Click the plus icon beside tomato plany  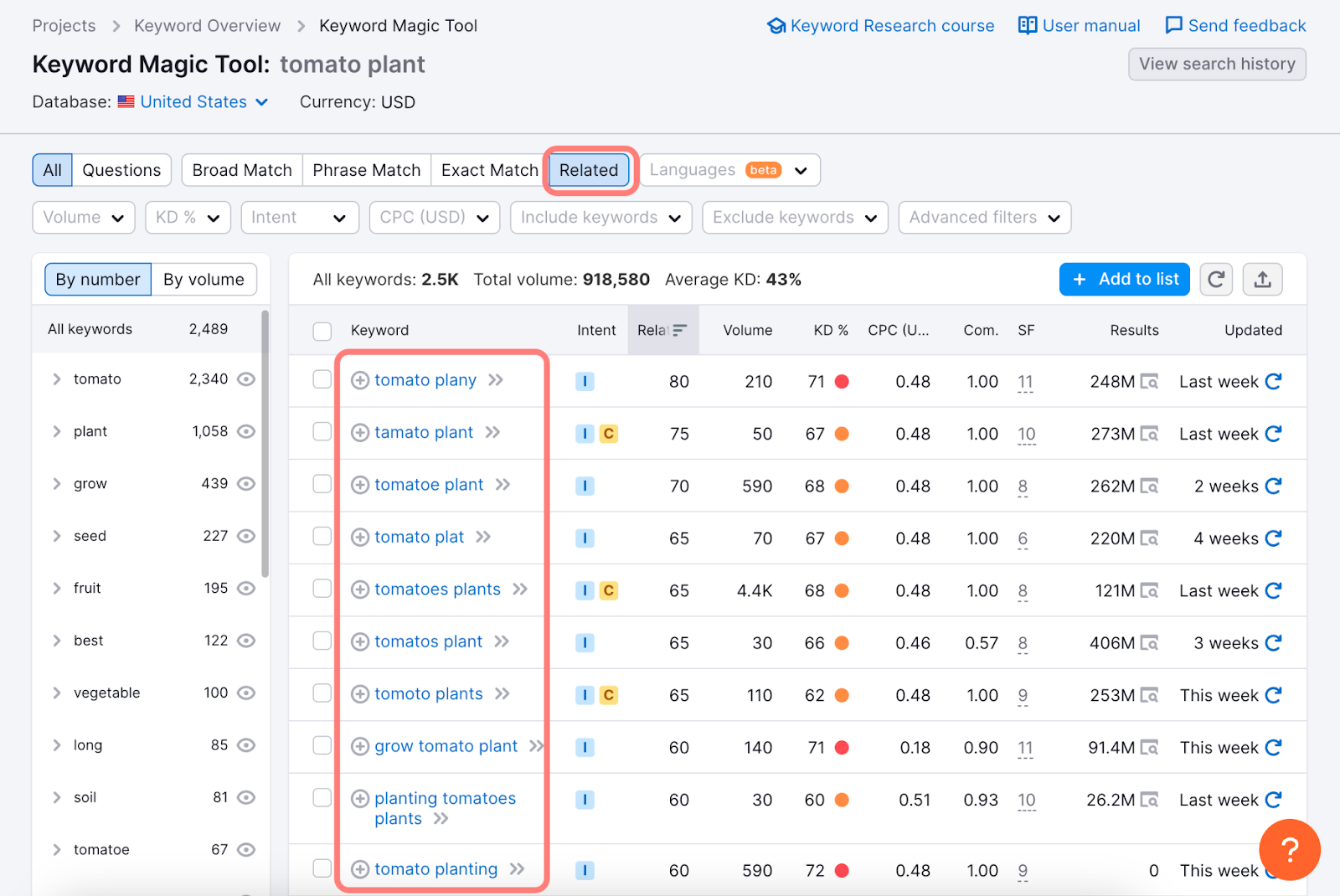(360, 380)
